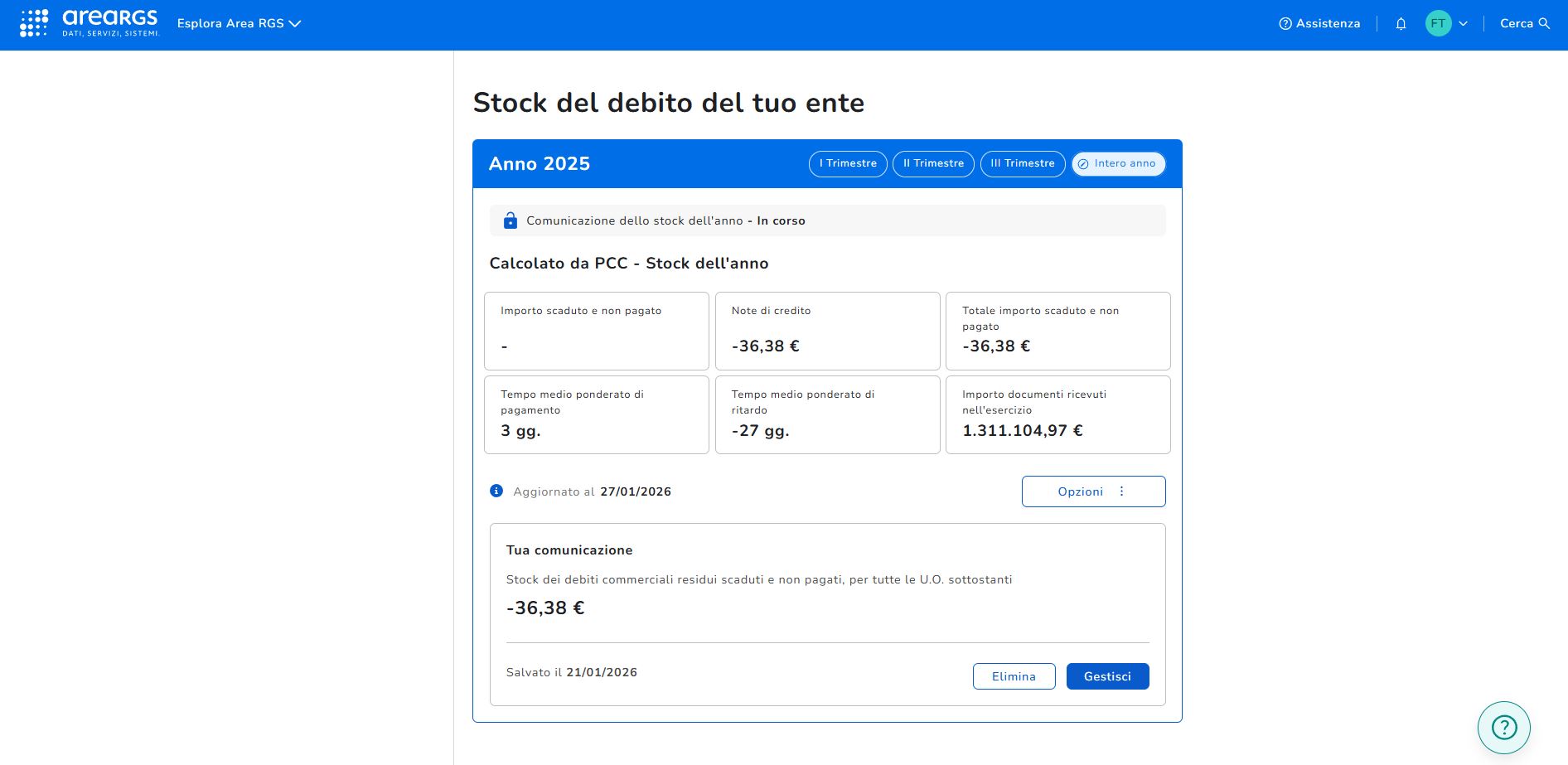Click the search magnifier icon
Screen dimensions: 1568x765
click(1544, 23)
